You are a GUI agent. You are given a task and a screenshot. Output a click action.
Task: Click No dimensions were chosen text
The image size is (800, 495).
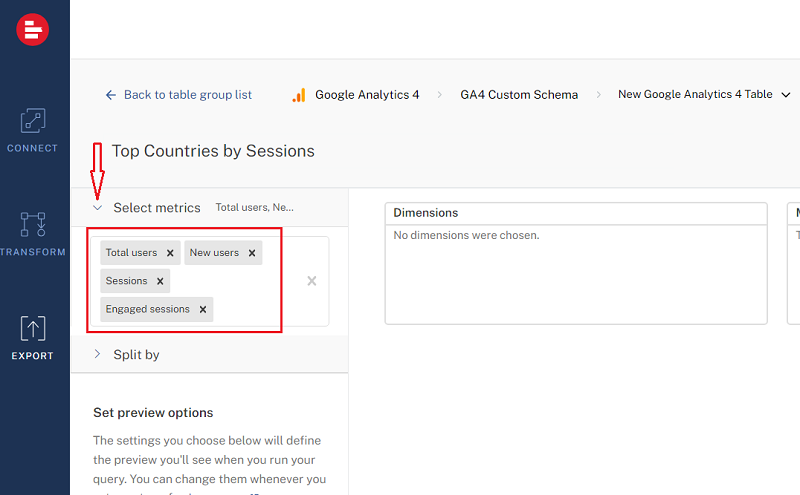click(466, 235)
